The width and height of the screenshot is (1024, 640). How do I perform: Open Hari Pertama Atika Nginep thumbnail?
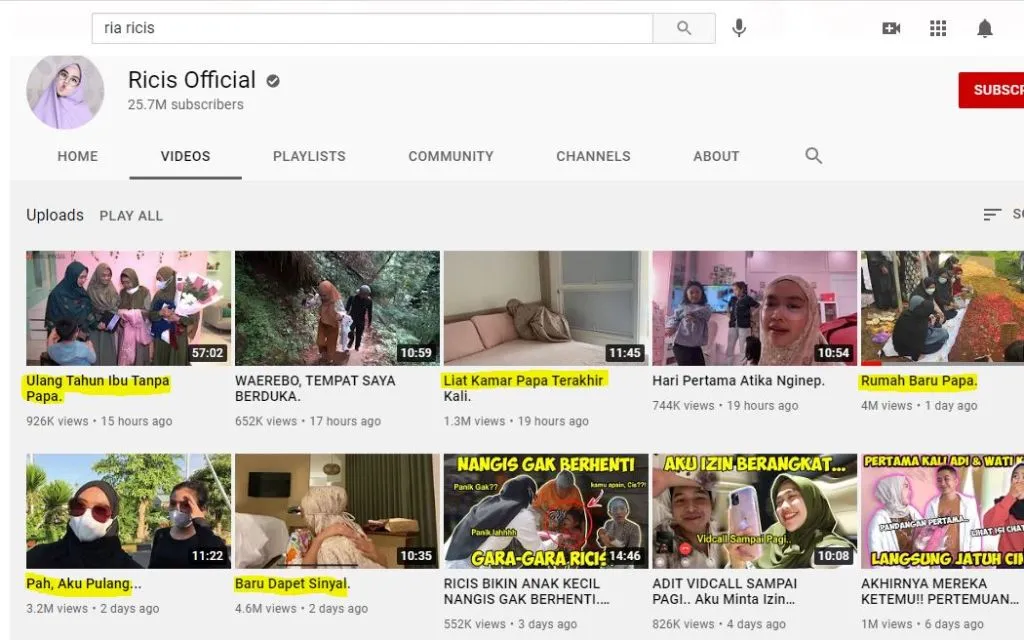click(x=754, y=308)
